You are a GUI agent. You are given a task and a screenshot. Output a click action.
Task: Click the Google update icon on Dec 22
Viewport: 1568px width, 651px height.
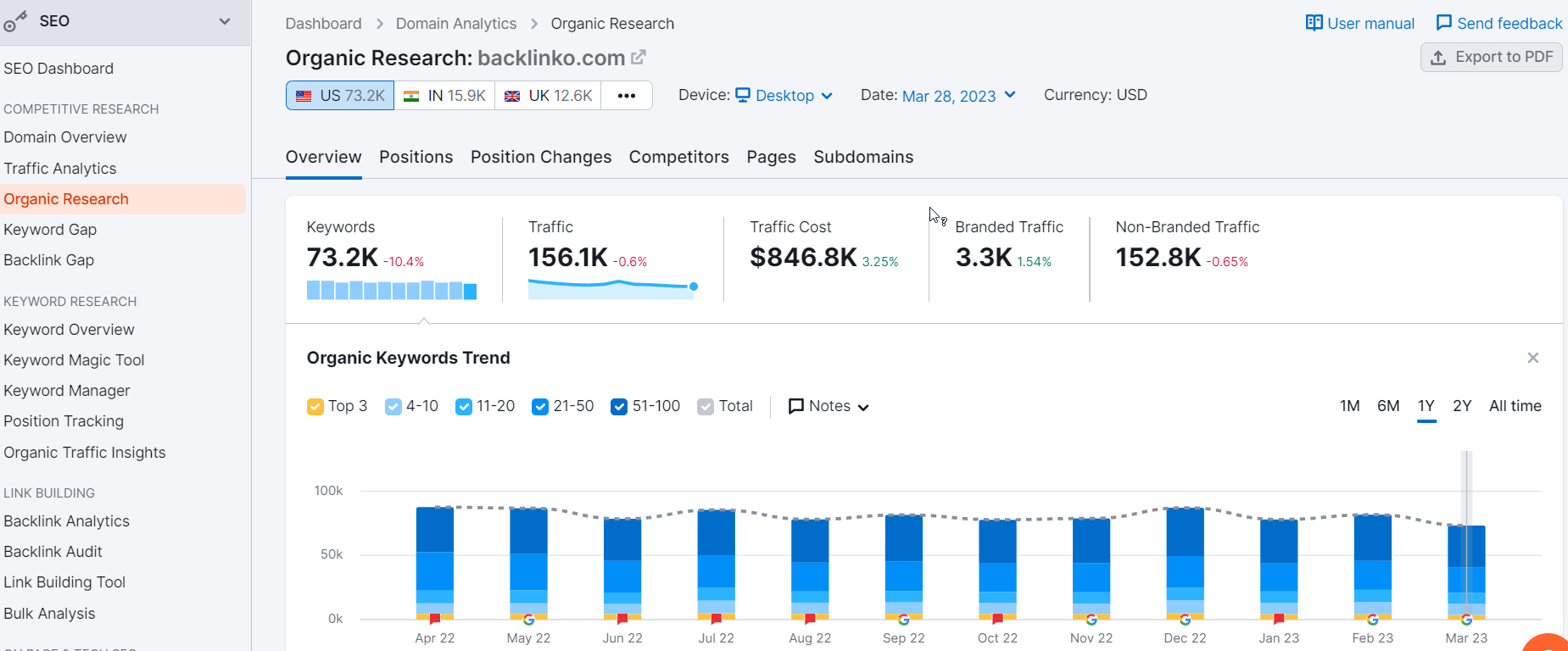[x=1186, y=620]
